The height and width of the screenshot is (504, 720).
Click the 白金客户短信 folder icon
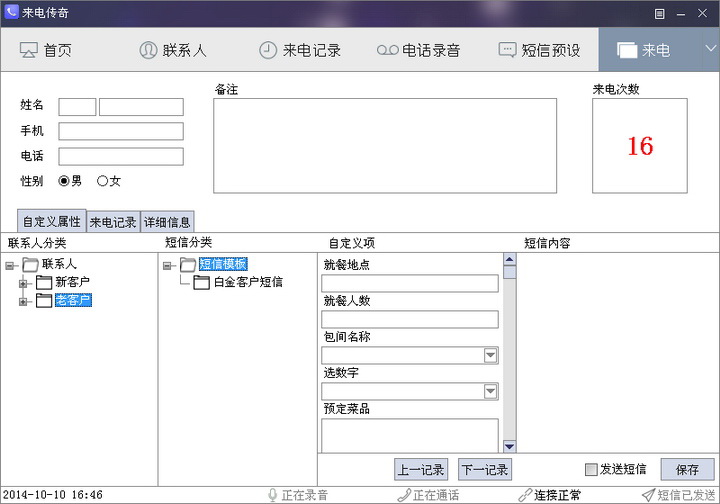click(x=202, y=282)
